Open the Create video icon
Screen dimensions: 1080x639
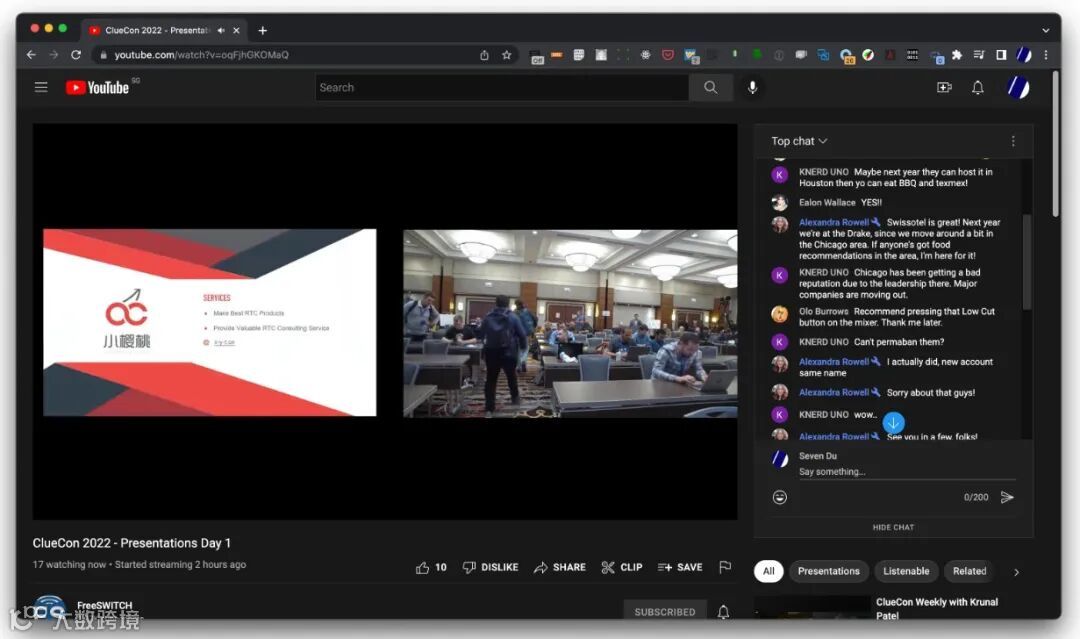pyautogui.click(x=944, y=87)
